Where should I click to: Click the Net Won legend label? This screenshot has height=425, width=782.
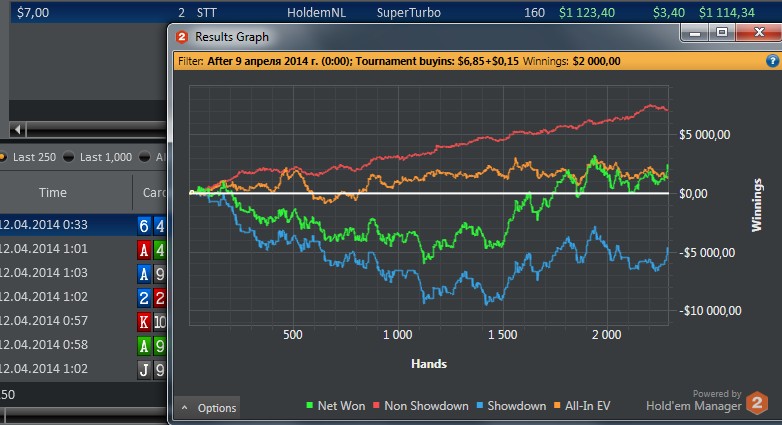341,406
